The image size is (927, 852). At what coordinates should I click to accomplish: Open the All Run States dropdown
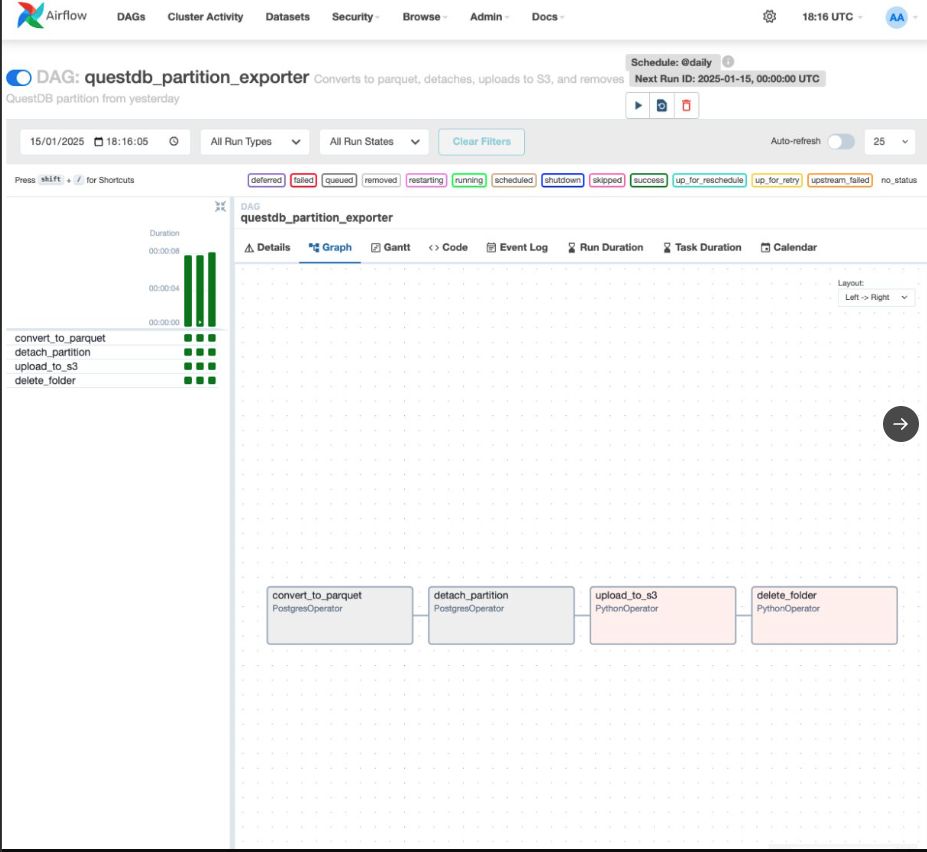click(x=374, y=142)
